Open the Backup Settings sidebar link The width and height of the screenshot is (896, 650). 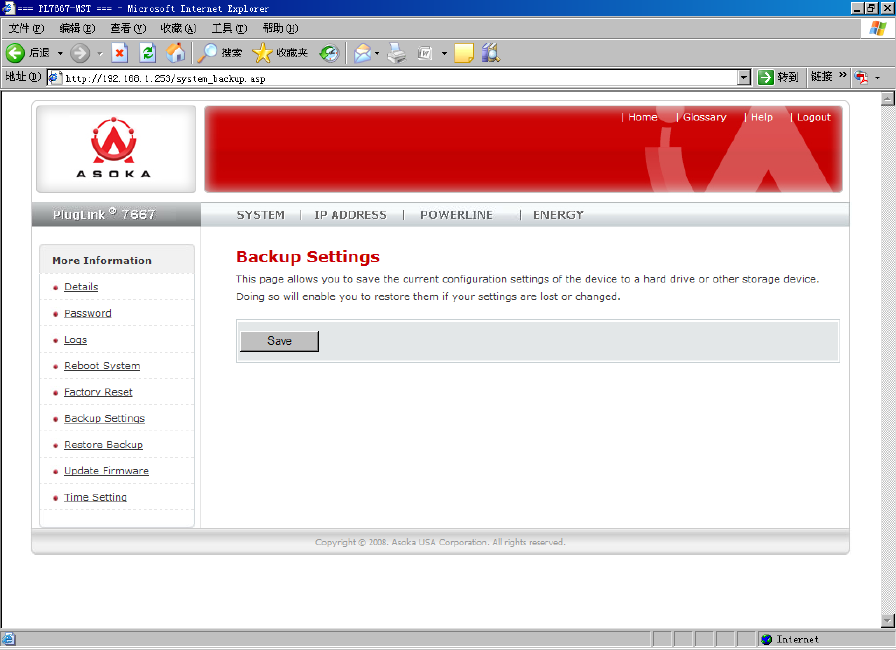pyautogui.click(x=105, y=419)
